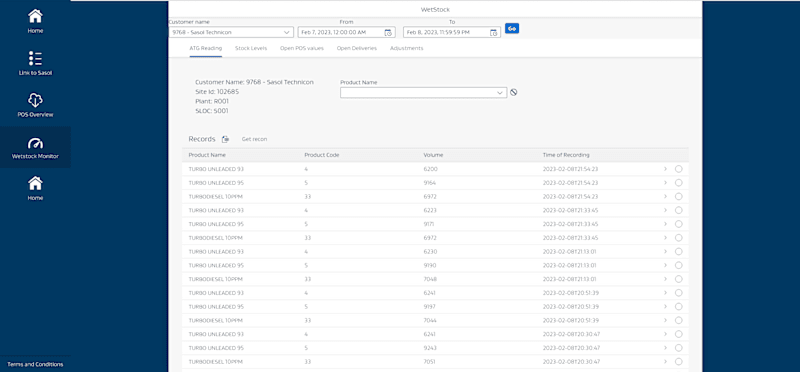Screen dimensions: 800x372
Task: Click volume cell 7044
Action: (x=430, y=320)
